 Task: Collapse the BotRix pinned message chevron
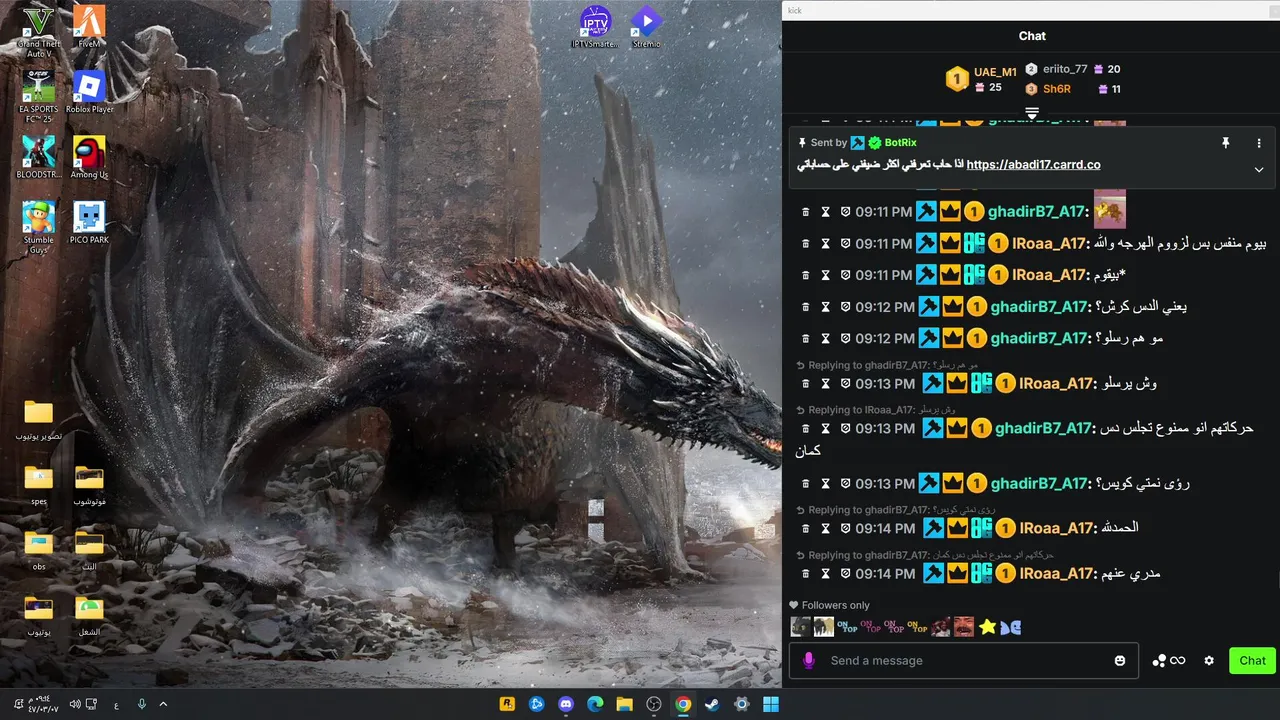click(x=1259, y=170)
